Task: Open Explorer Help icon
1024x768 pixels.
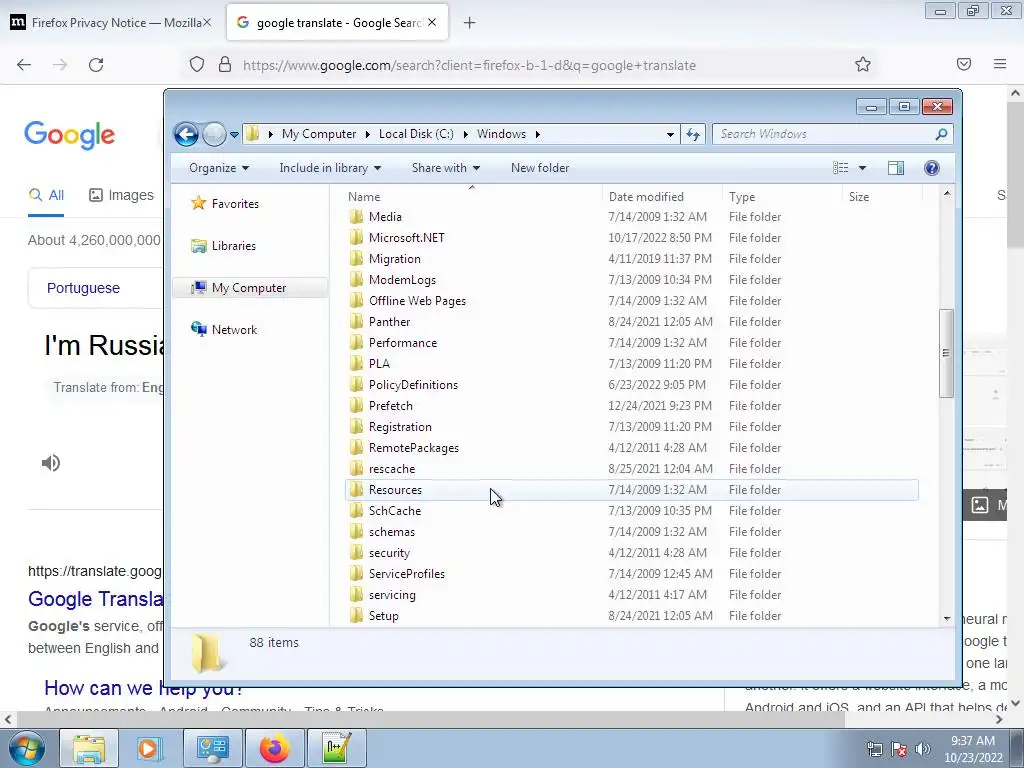Action: click(932, 168)
